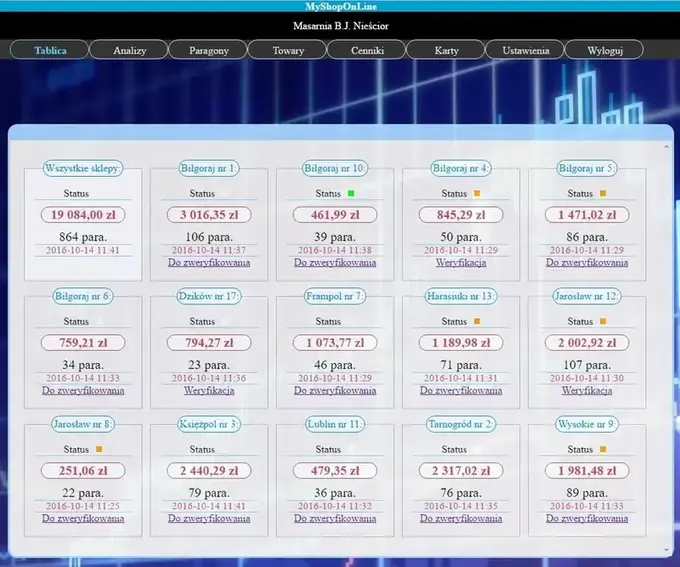Click the amount 1 471,02 zł
The height and width of the screenshot is (567, 680).
point(587,215)
